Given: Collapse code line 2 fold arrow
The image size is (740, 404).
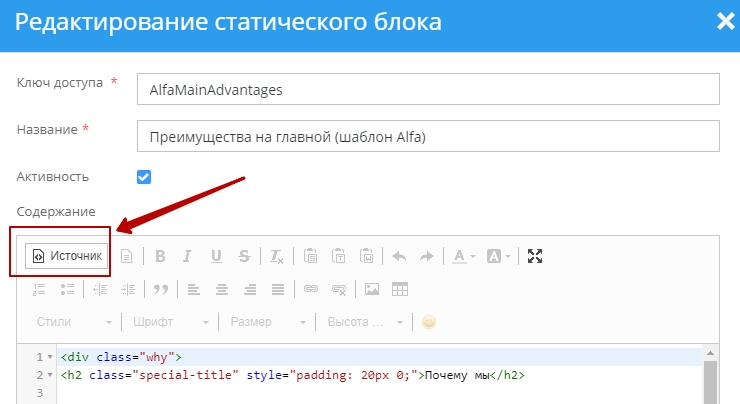Looking at the screenshot, I should tap(50, 375).
